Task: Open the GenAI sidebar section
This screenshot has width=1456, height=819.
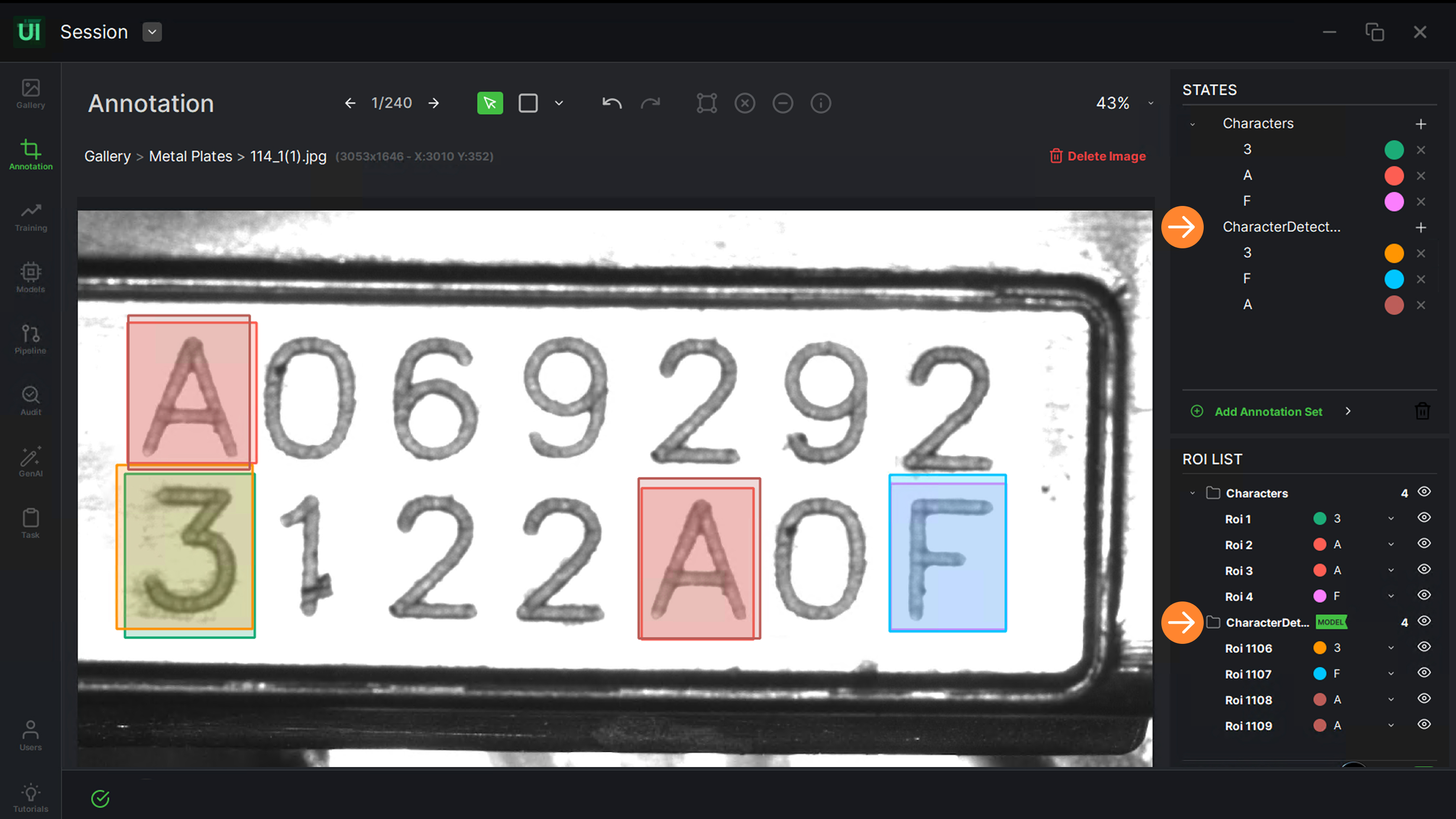Action: coord(30,462)
